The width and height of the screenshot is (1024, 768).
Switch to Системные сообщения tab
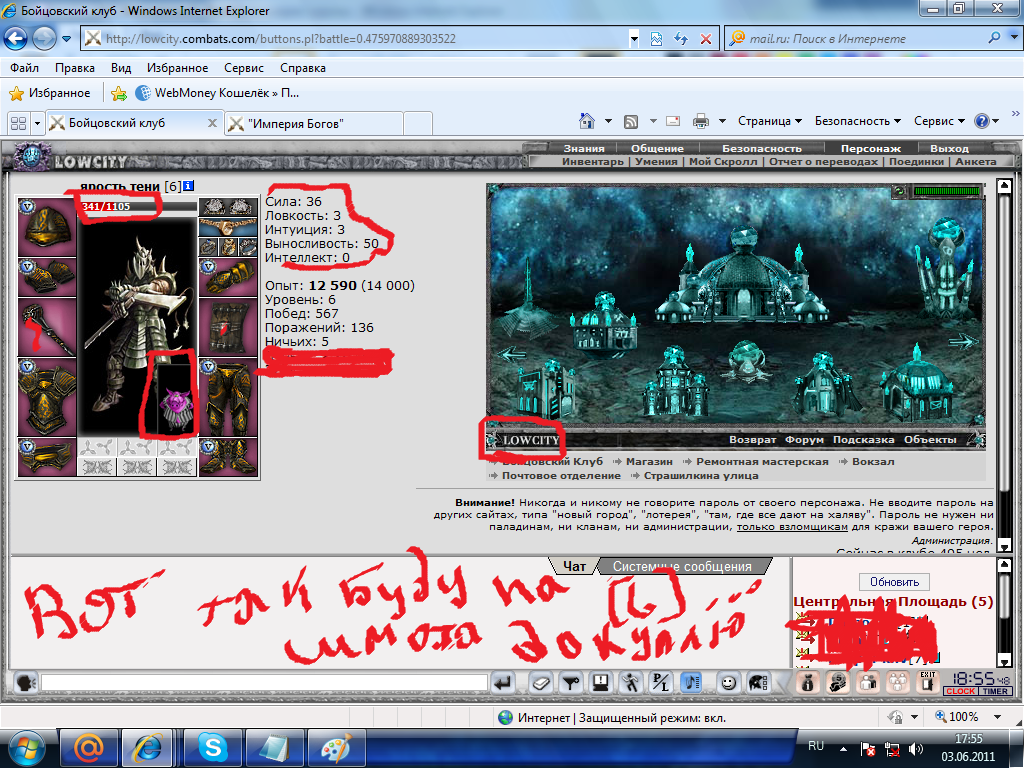coord(682,567)
